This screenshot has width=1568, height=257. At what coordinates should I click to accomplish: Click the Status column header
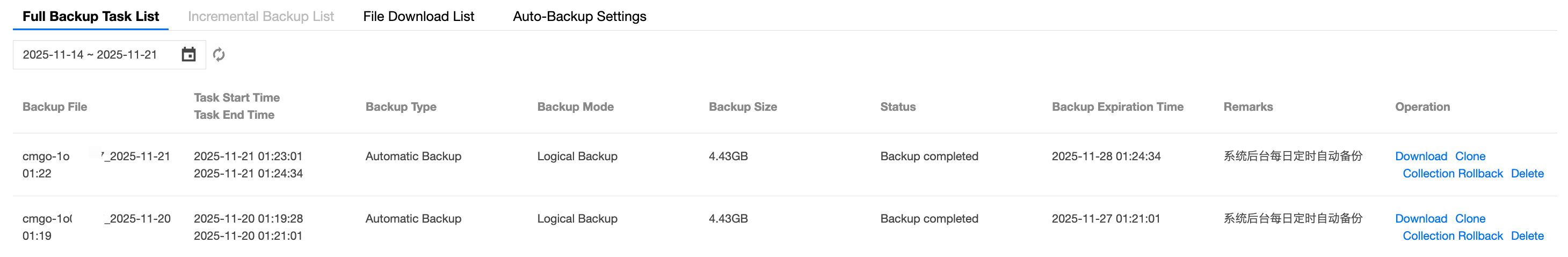click(898, 106)
